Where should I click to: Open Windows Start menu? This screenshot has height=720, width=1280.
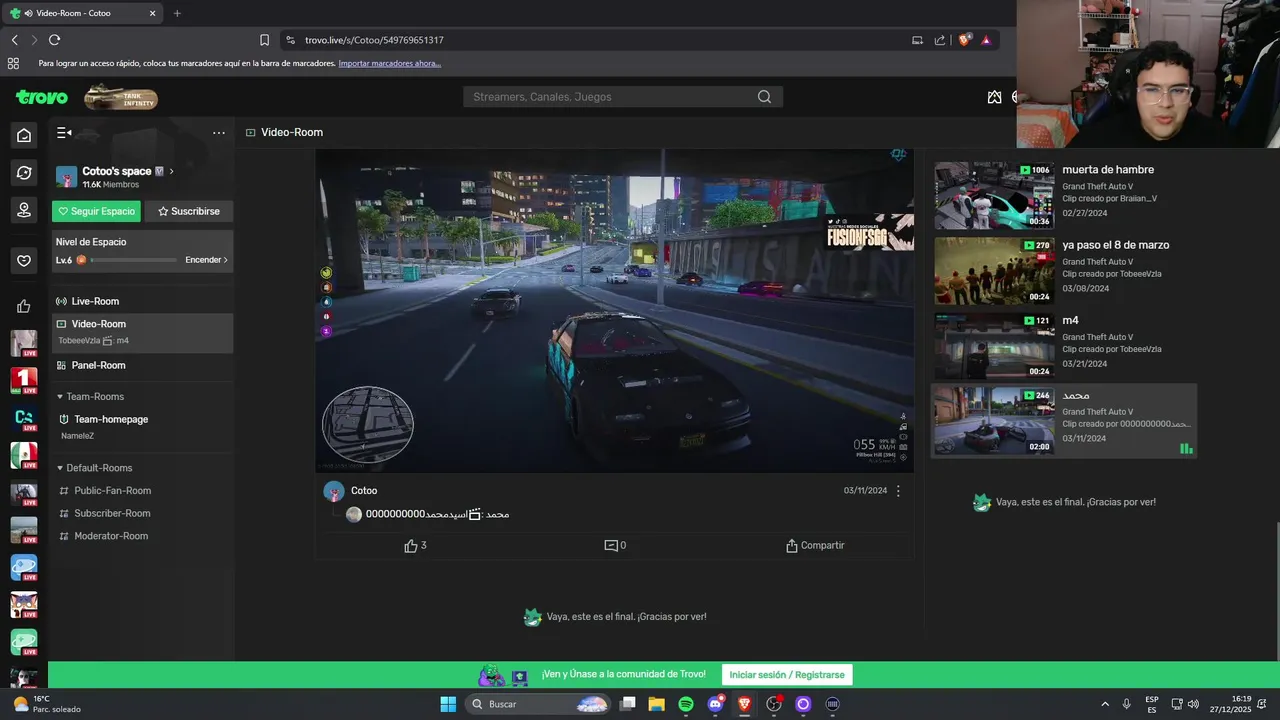(448, 704)
